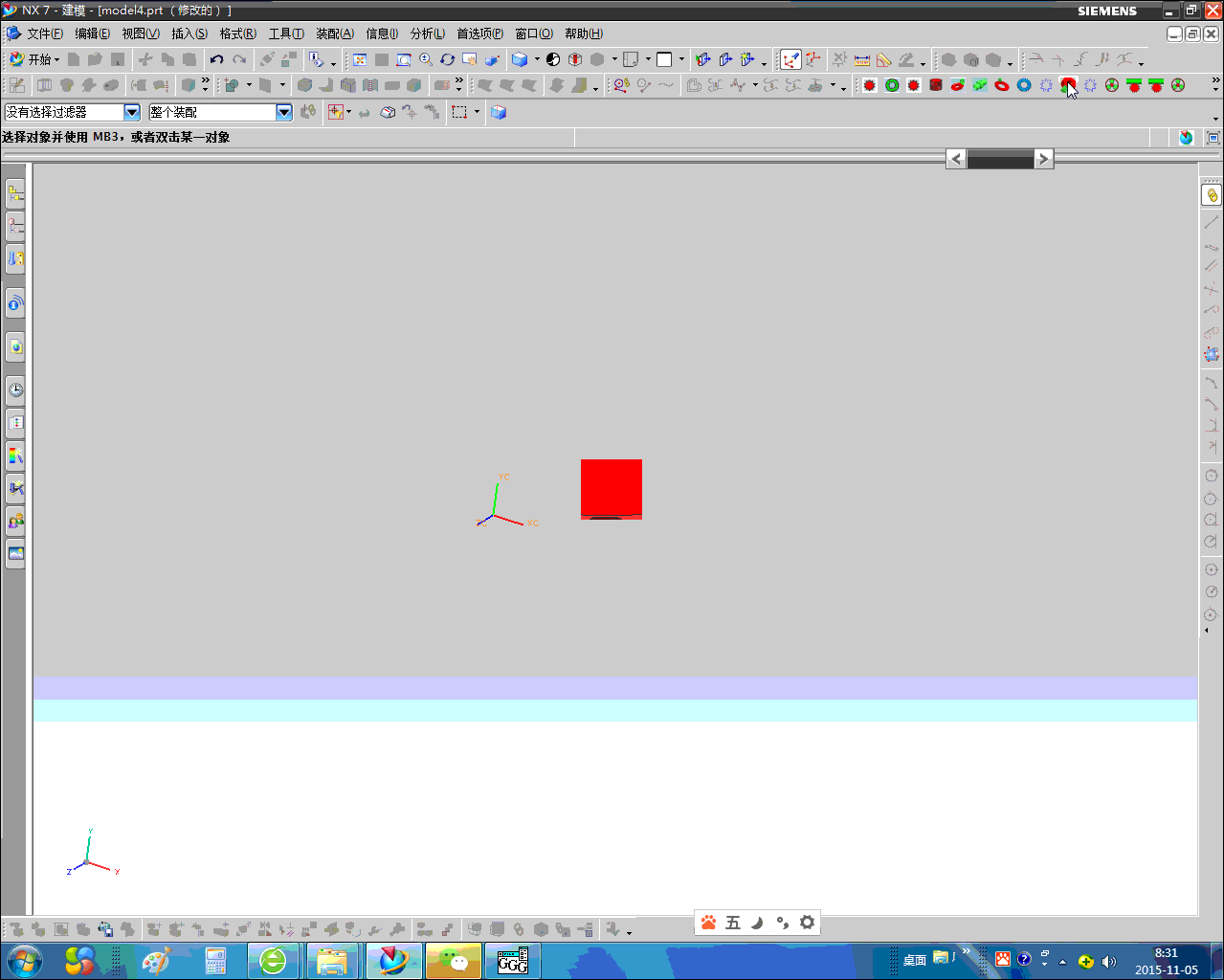Screen dimensions: 1224x980
Task: Click the Undo arrow icon
Action: click(217, 59)
